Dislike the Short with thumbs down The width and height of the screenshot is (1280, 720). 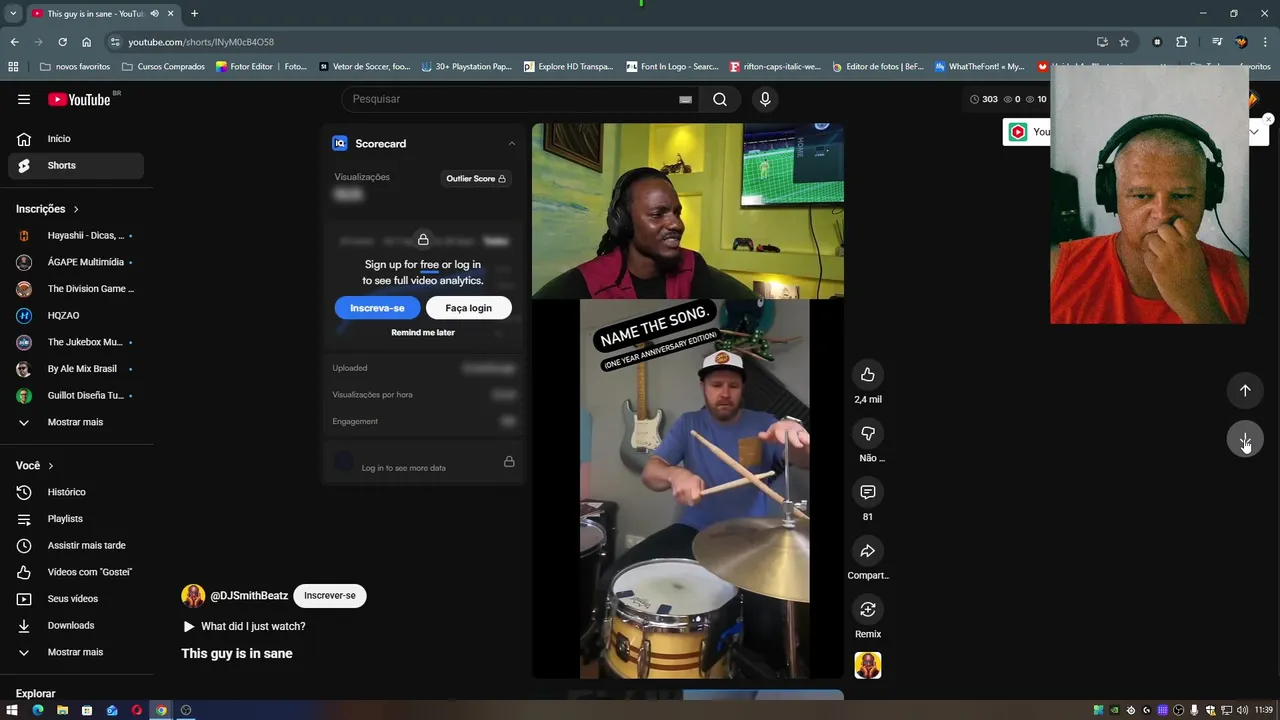click(x=867, y=434)
